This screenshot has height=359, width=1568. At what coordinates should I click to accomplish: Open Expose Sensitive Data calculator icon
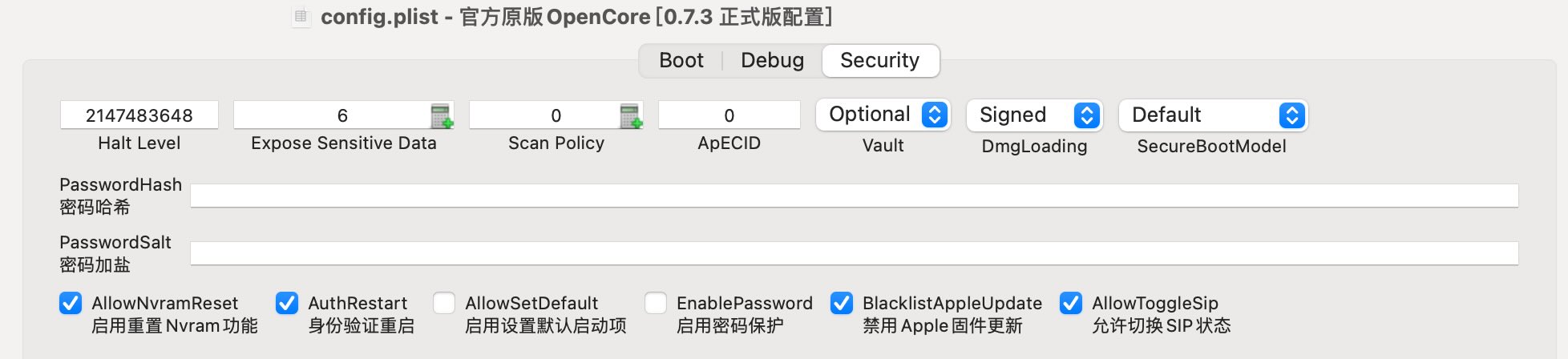pyautogui.click(x=442, y=115)
